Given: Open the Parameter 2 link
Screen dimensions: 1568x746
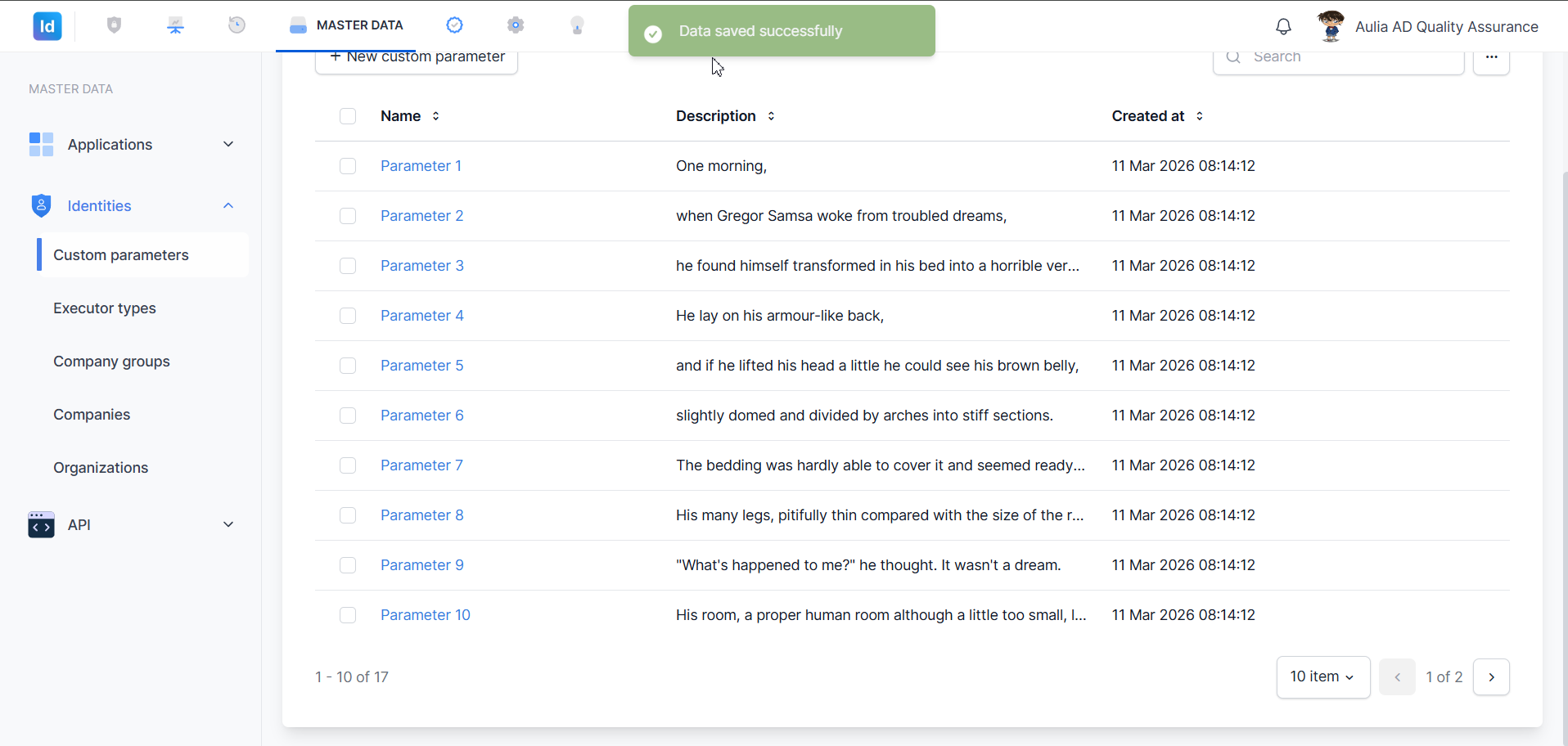Looking at the screenshot, I should click(x=421, y=216).
